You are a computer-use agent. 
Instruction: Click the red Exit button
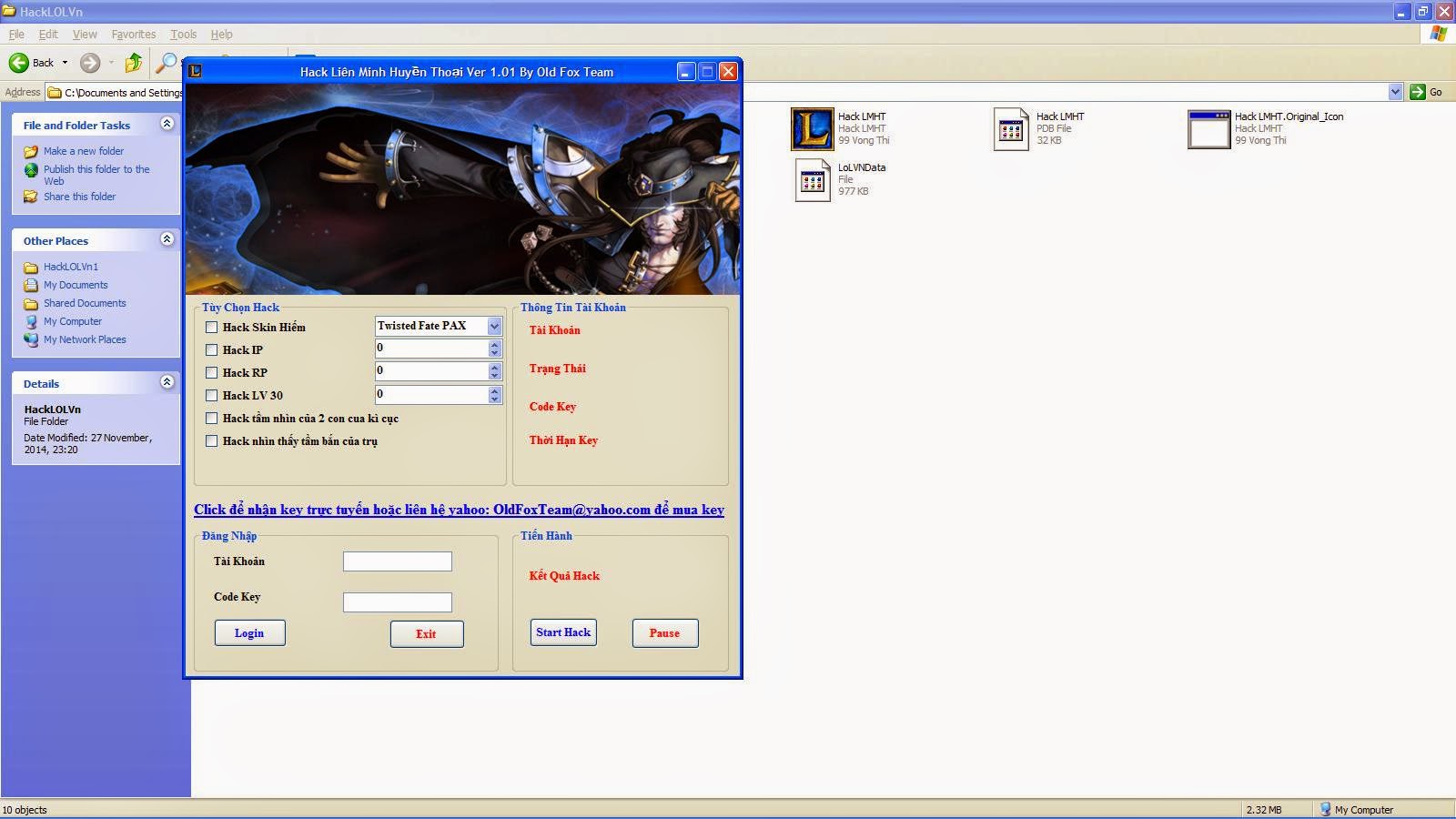coord(427,634)
